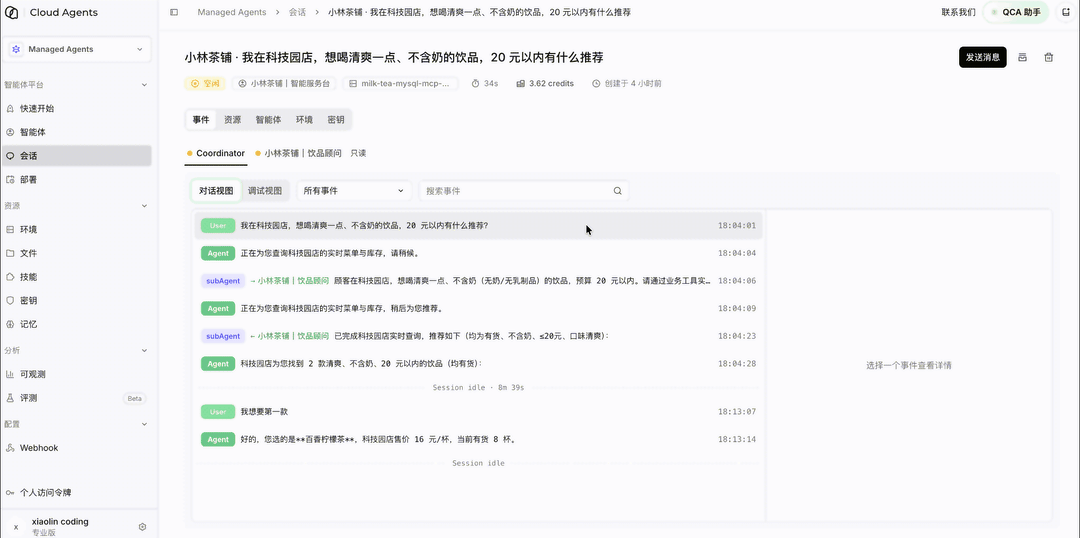Viewport: 1080px width, 538px height.
Task: Select the subAgent event at 18:04:06
Action: click(479, 281)
